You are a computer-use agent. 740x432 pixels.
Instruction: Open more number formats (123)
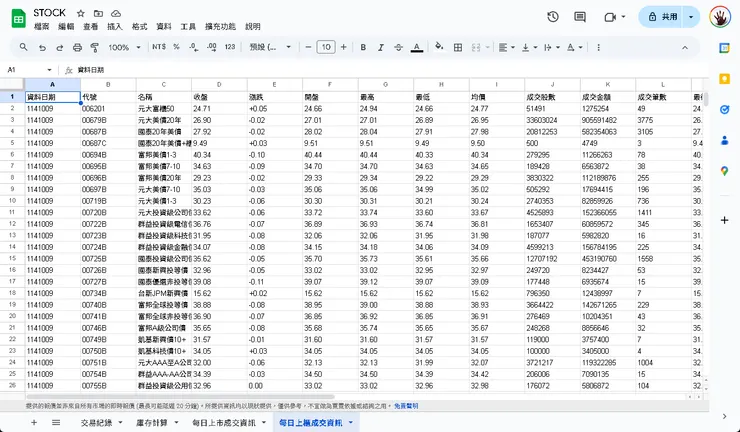230,47
